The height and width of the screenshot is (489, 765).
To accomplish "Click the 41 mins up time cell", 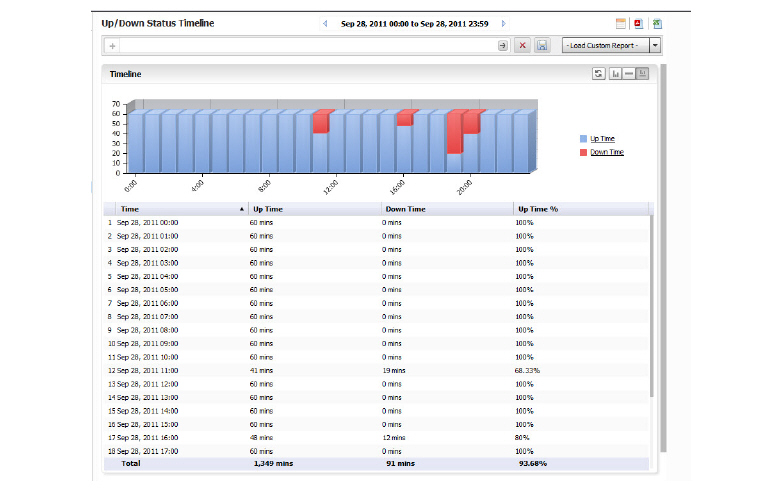I will coord(262,371).
